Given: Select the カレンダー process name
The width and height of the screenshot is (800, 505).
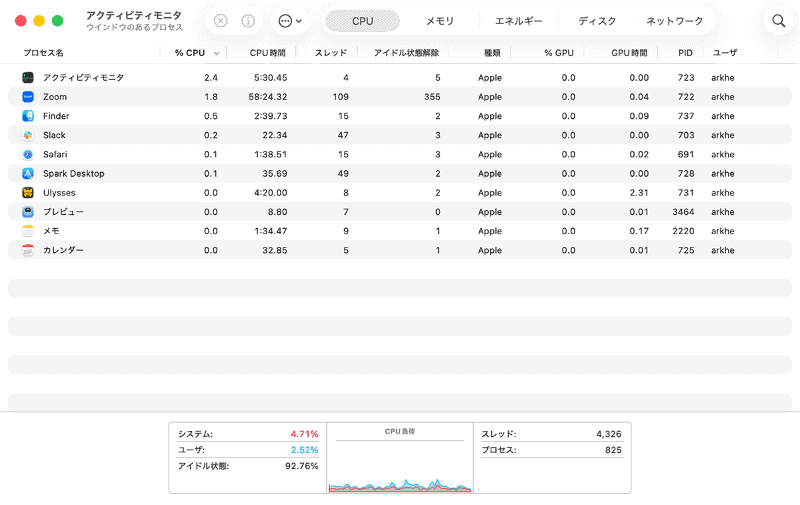Looking at the screenshot, I should (x=63, y=250).
